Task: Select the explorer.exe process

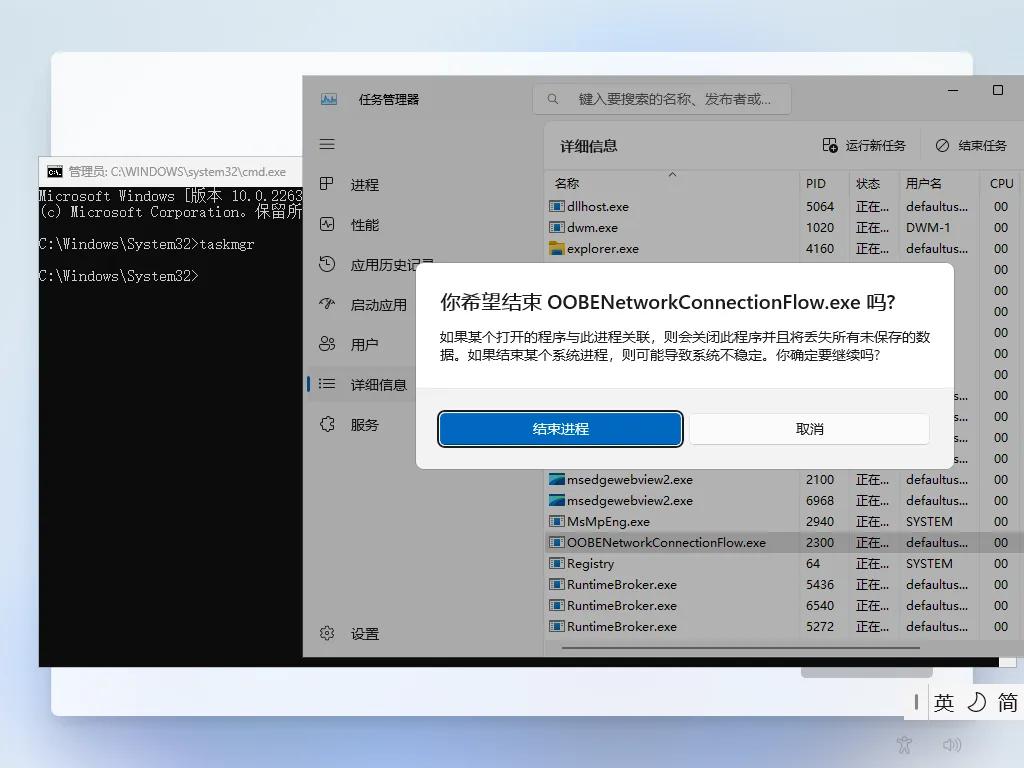Action: tap(784, 249)
